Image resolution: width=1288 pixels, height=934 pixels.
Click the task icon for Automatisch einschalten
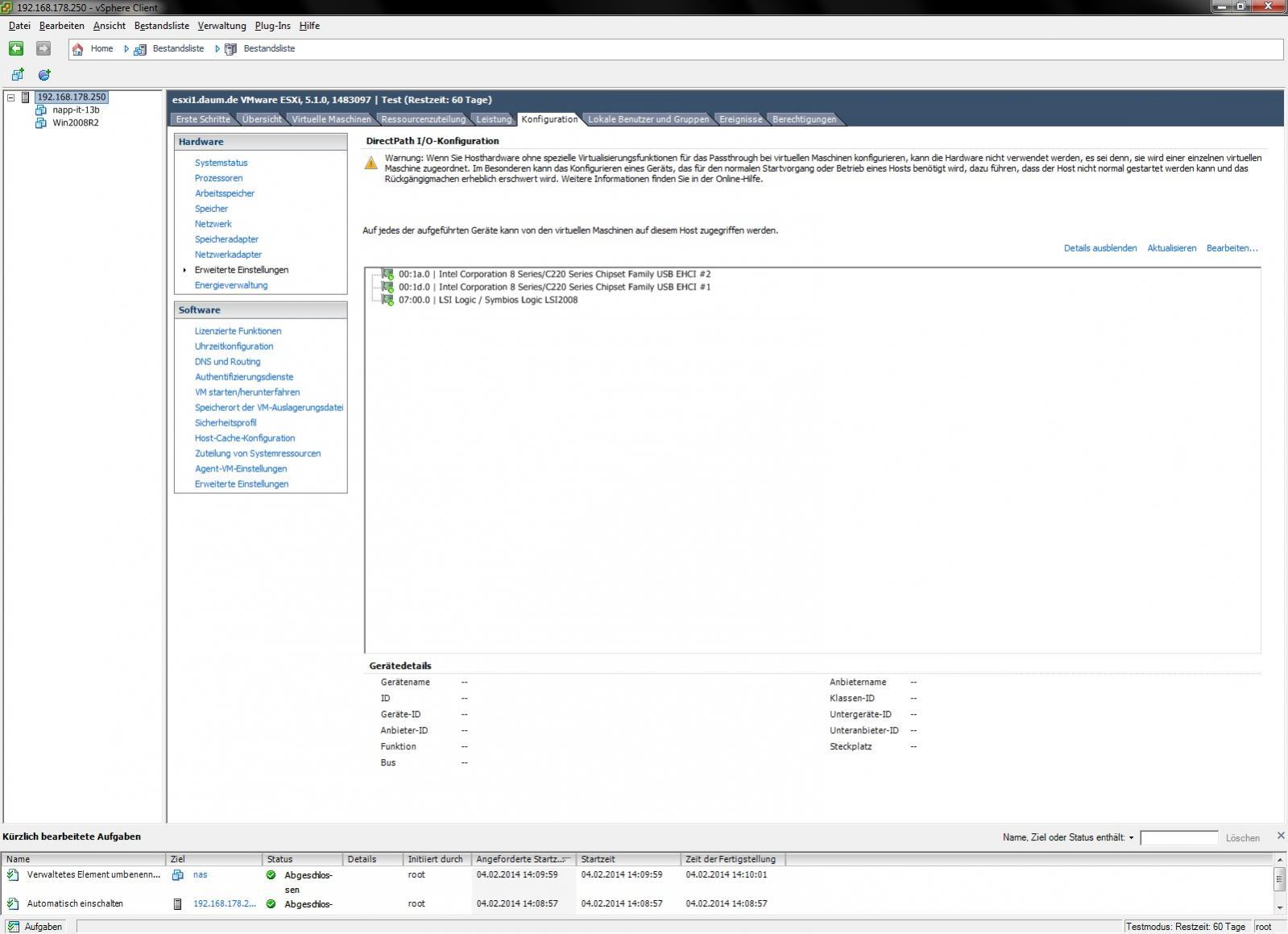tap(13, 904)
